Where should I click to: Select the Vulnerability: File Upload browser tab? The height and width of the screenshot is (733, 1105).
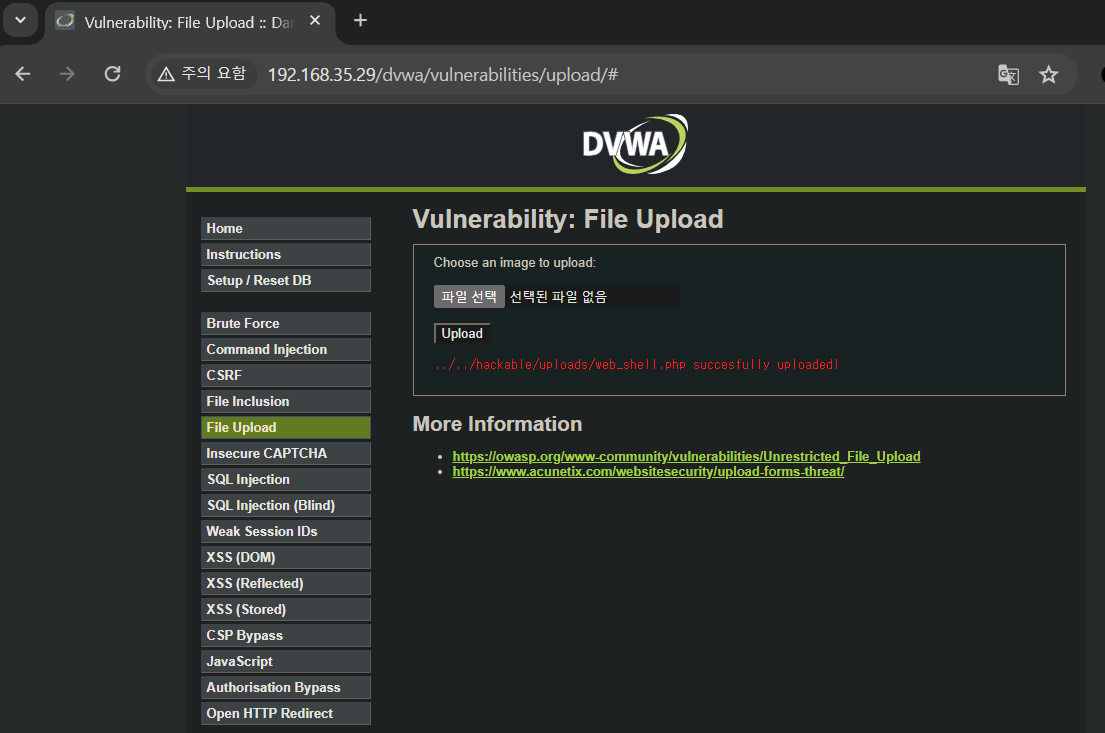click(x=190, y=23)
